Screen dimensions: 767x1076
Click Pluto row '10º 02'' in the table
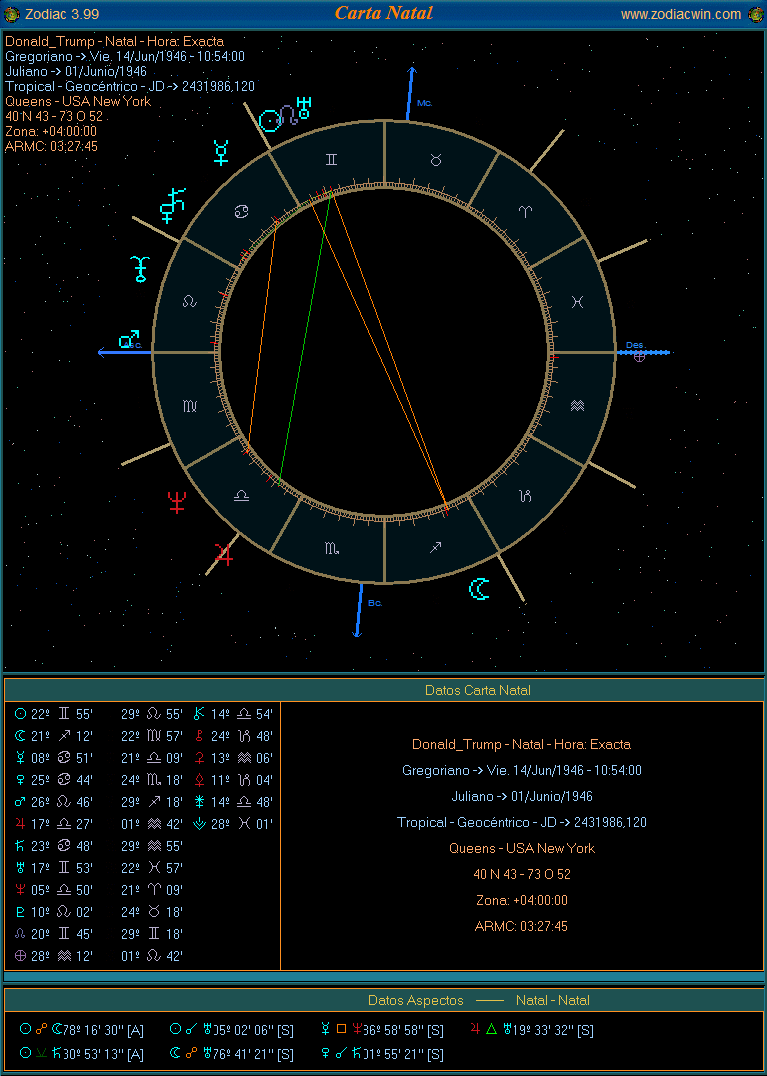[54, 912]
